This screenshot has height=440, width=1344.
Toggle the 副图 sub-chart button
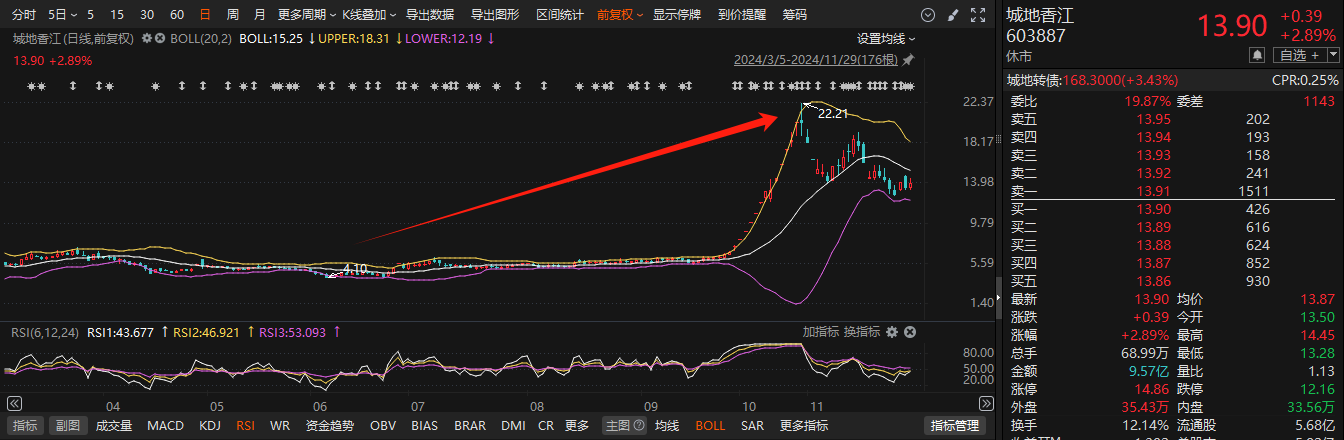tap(65, 426)
